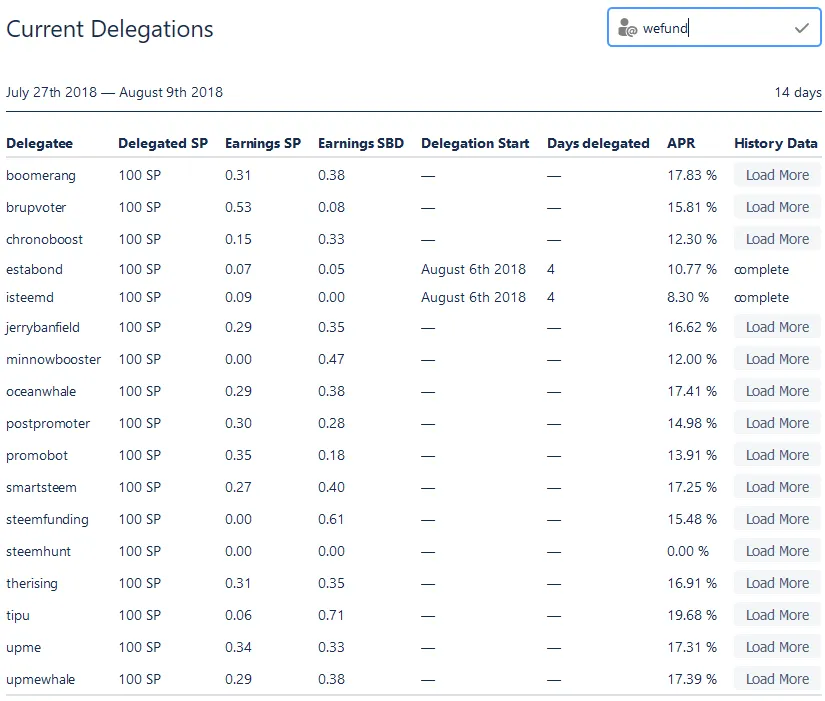Image resolution: width=825 pixels, height=701 pixels.
Task: Click the 19.68 % APR value for tipu
Action: click(x=692, y=615)
